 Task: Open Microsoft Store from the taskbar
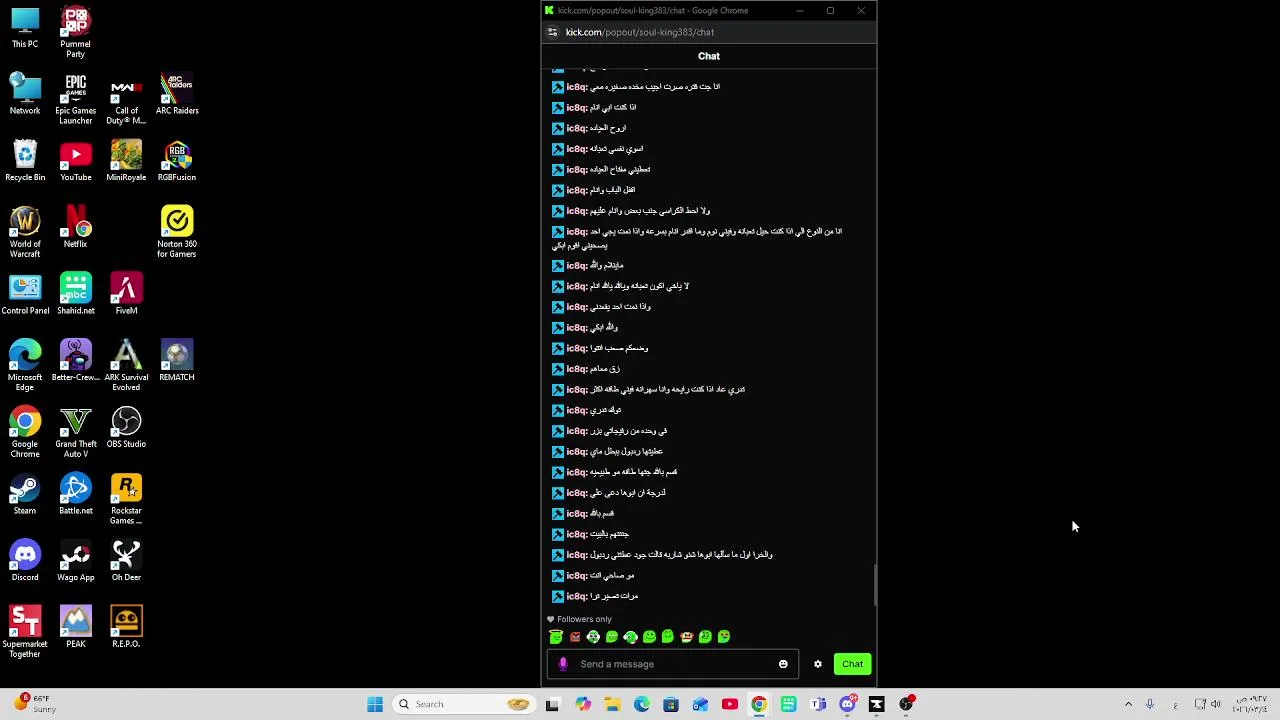[x=671, y=704]
